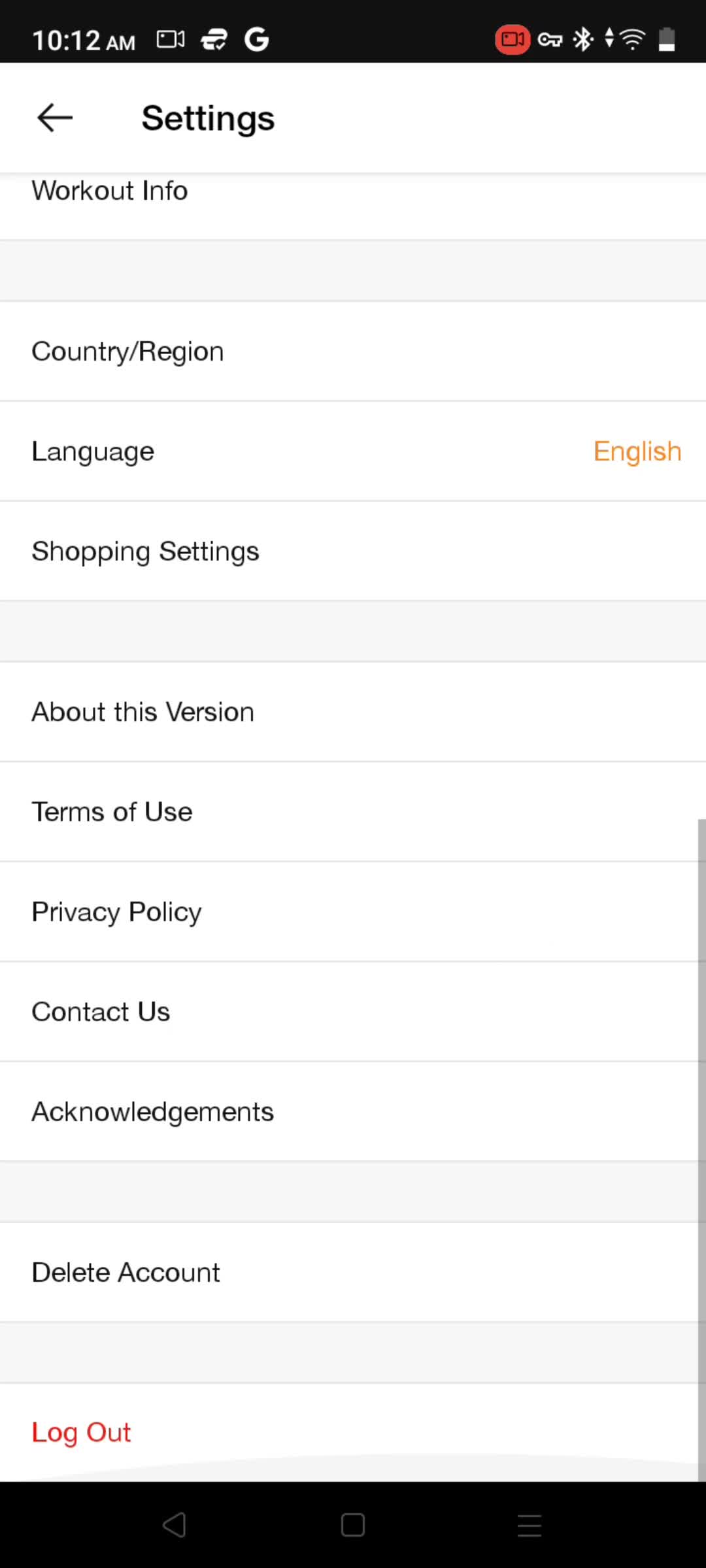The image size is (706, 1568).
Task: Open Terms of Use
Action: pyautogui.click(x=353, y=812)
